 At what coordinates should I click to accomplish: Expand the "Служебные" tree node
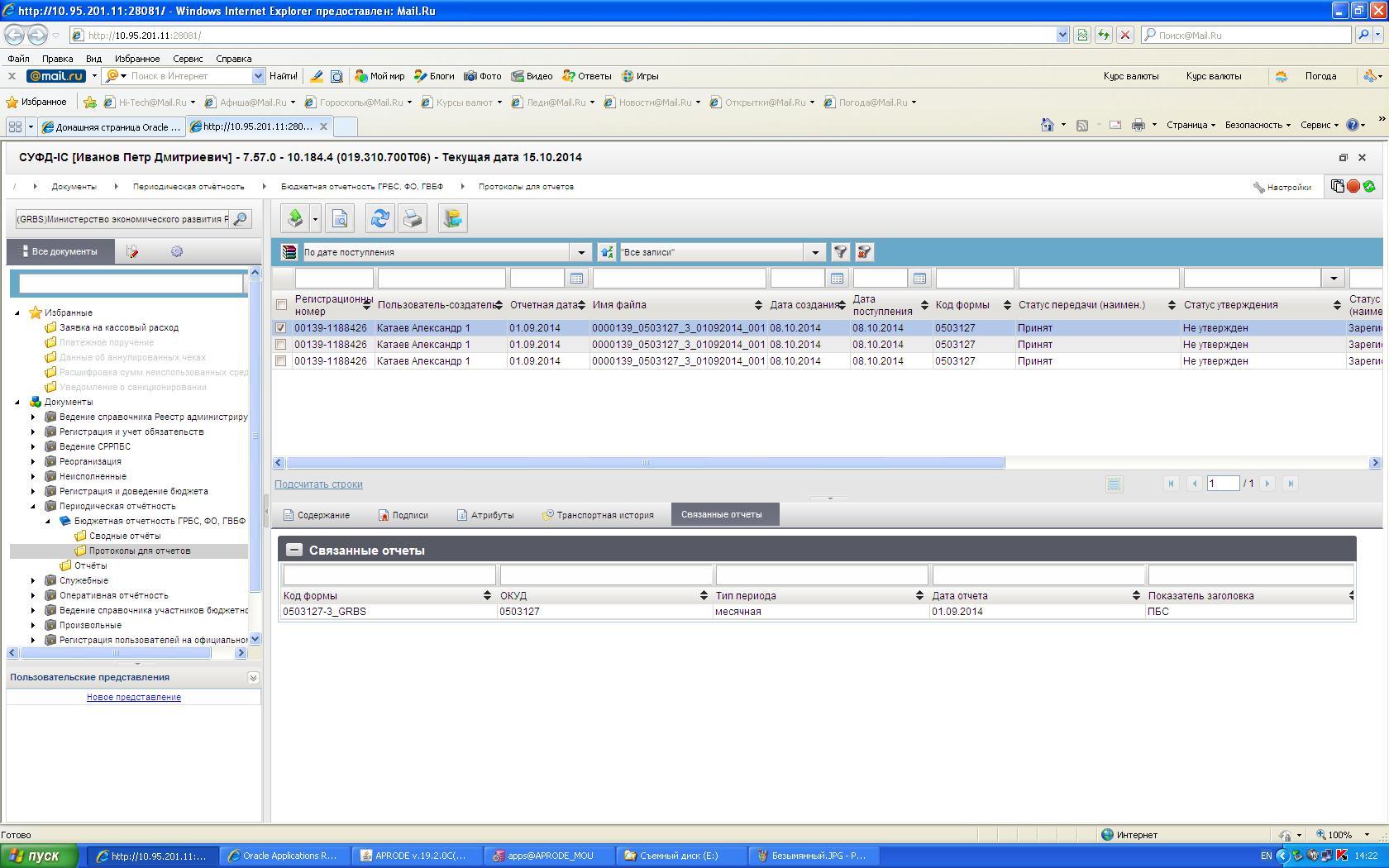click(x=33, y=580)
